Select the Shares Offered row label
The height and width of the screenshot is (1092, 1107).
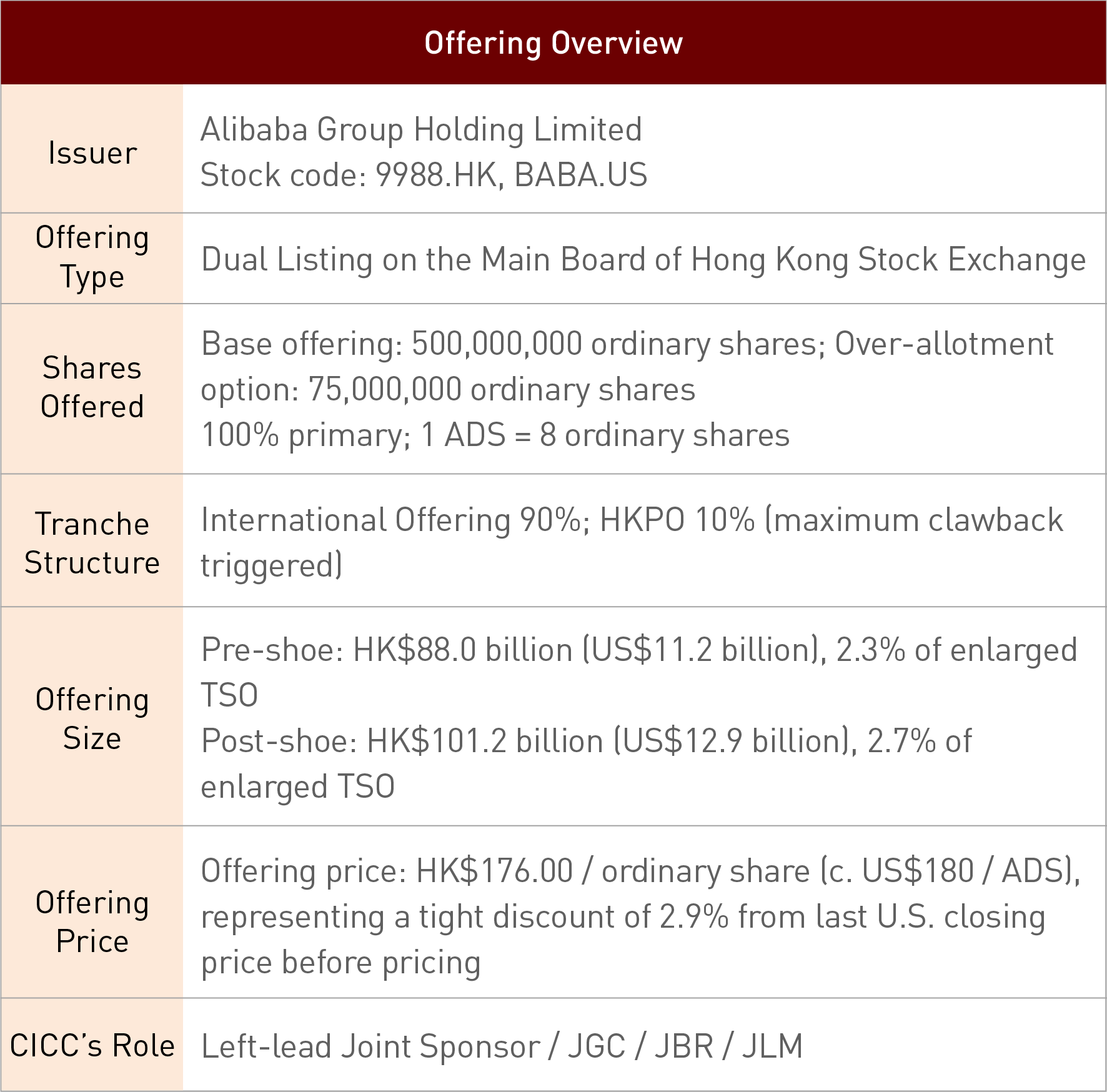coord(92,387)
